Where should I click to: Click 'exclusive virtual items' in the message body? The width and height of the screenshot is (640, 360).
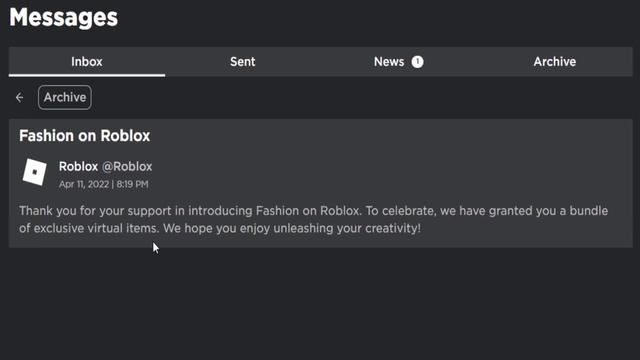point(96,228)
